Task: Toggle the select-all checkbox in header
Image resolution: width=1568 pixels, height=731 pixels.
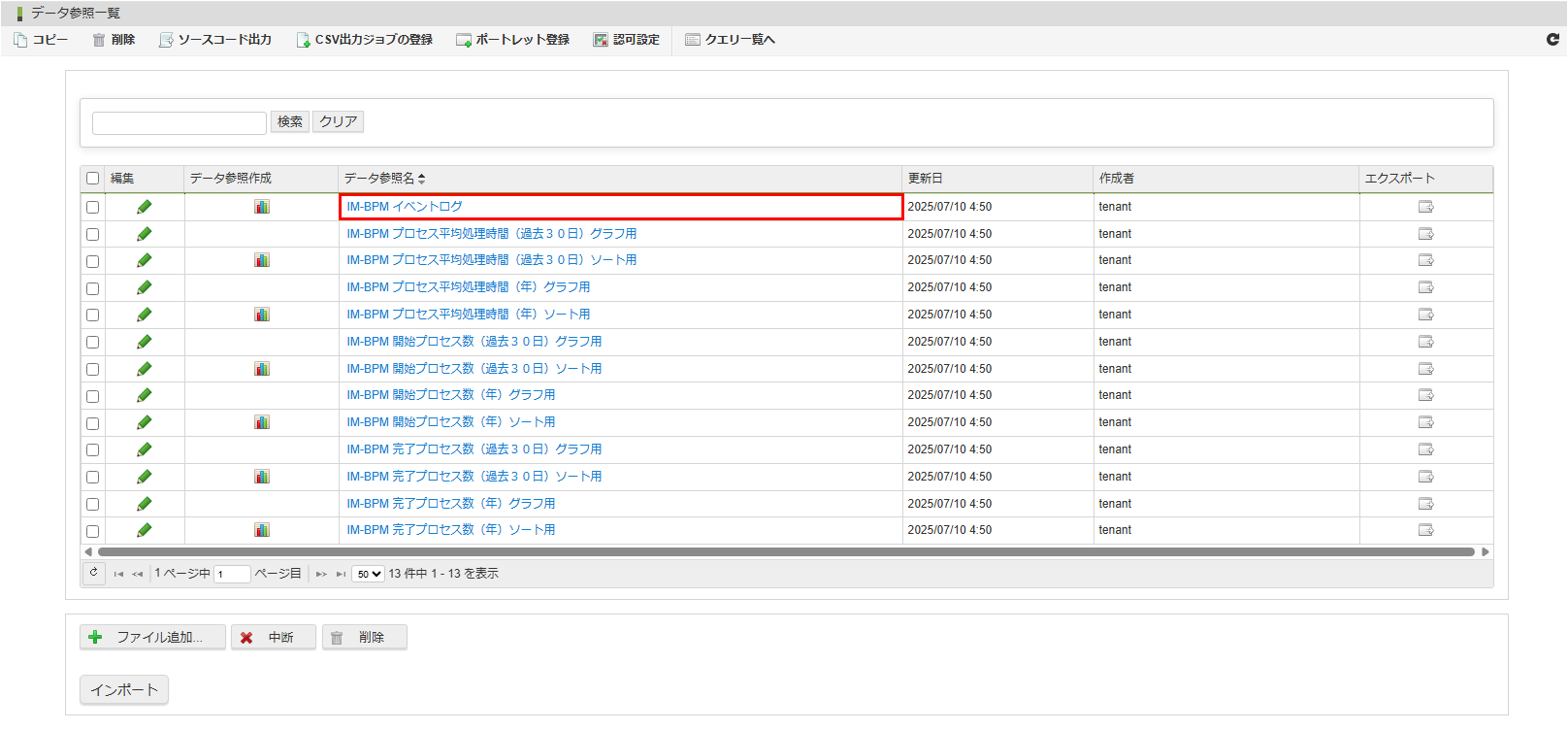Action: [93, 179]
